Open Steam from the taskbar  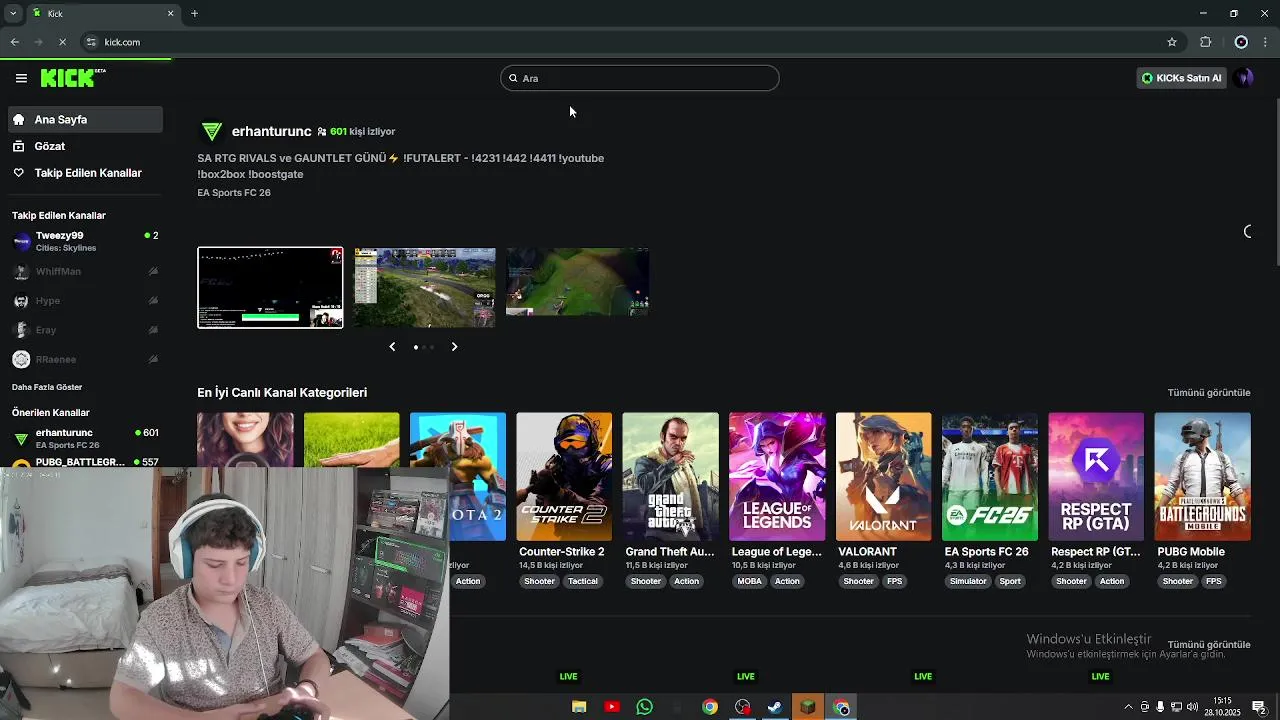(x=774, y=707)
